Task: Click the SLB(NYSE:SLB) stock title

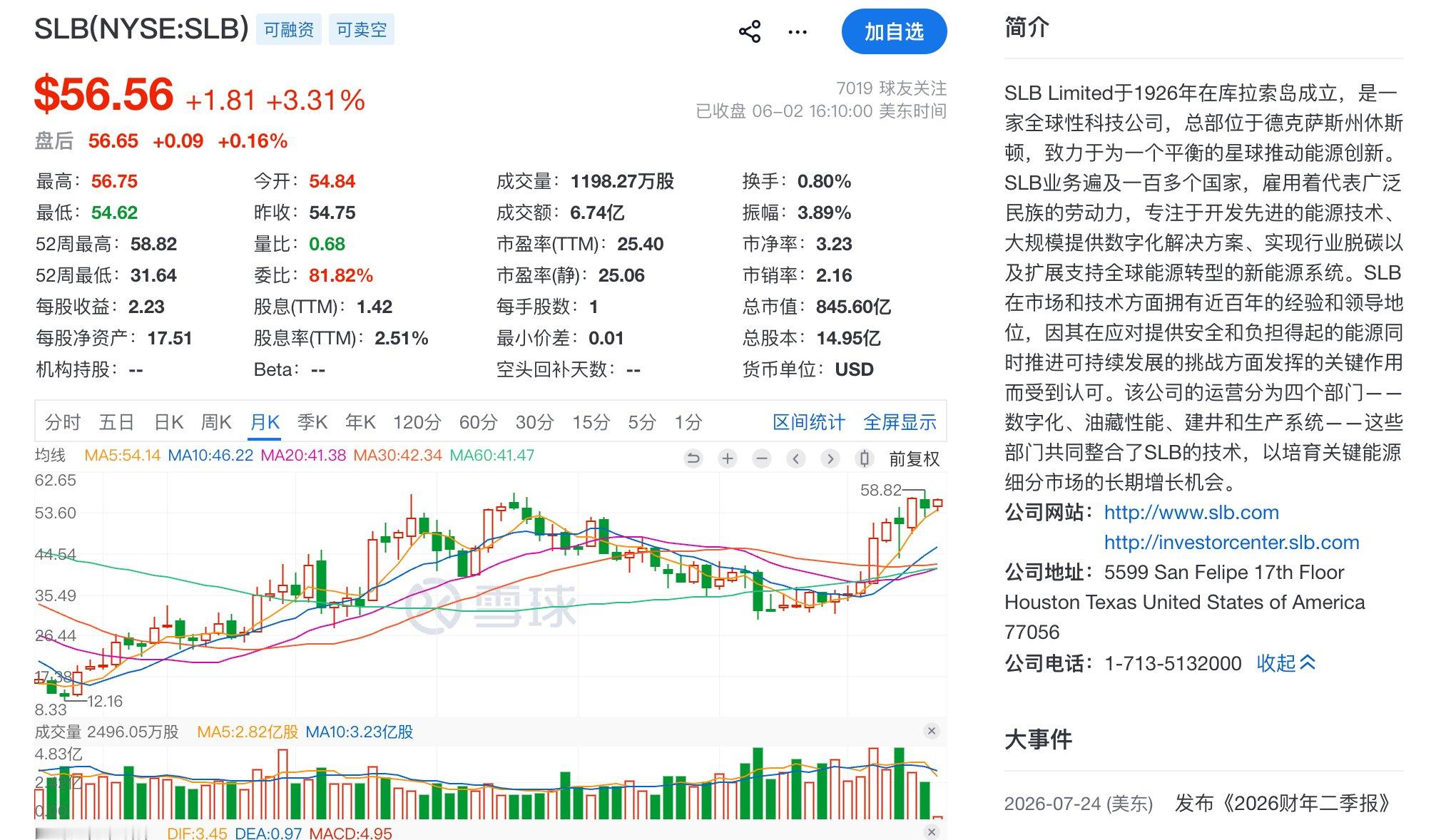Action: point(141,29)
